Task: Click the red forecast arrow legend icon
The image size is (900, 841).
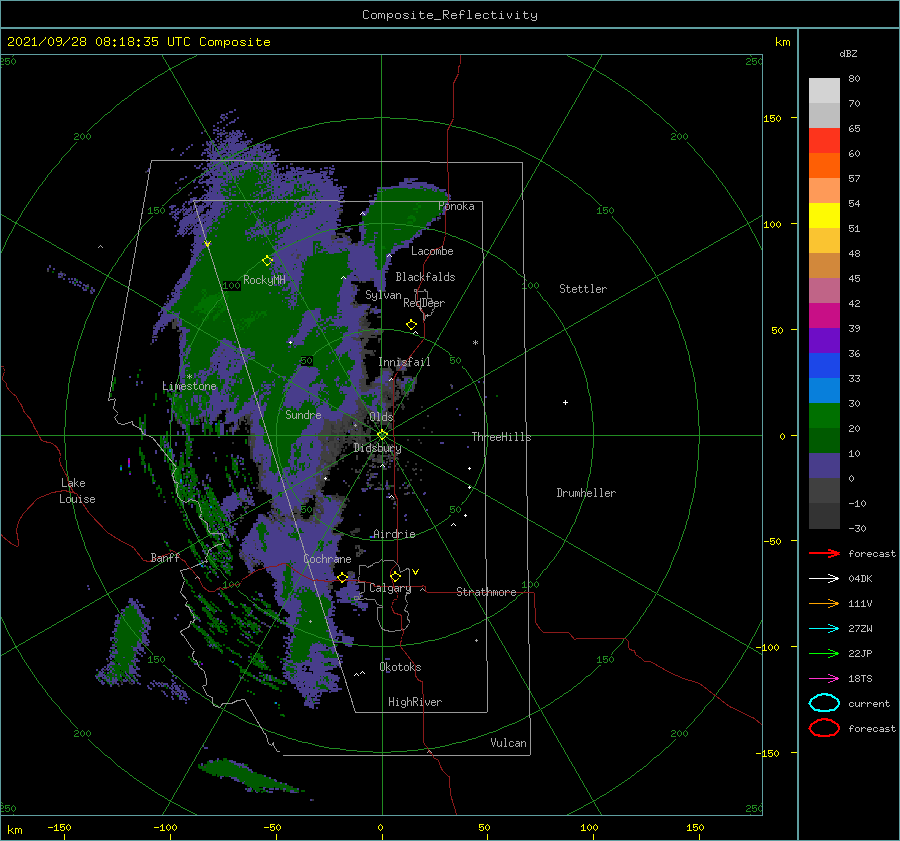Action: [824, 553]
